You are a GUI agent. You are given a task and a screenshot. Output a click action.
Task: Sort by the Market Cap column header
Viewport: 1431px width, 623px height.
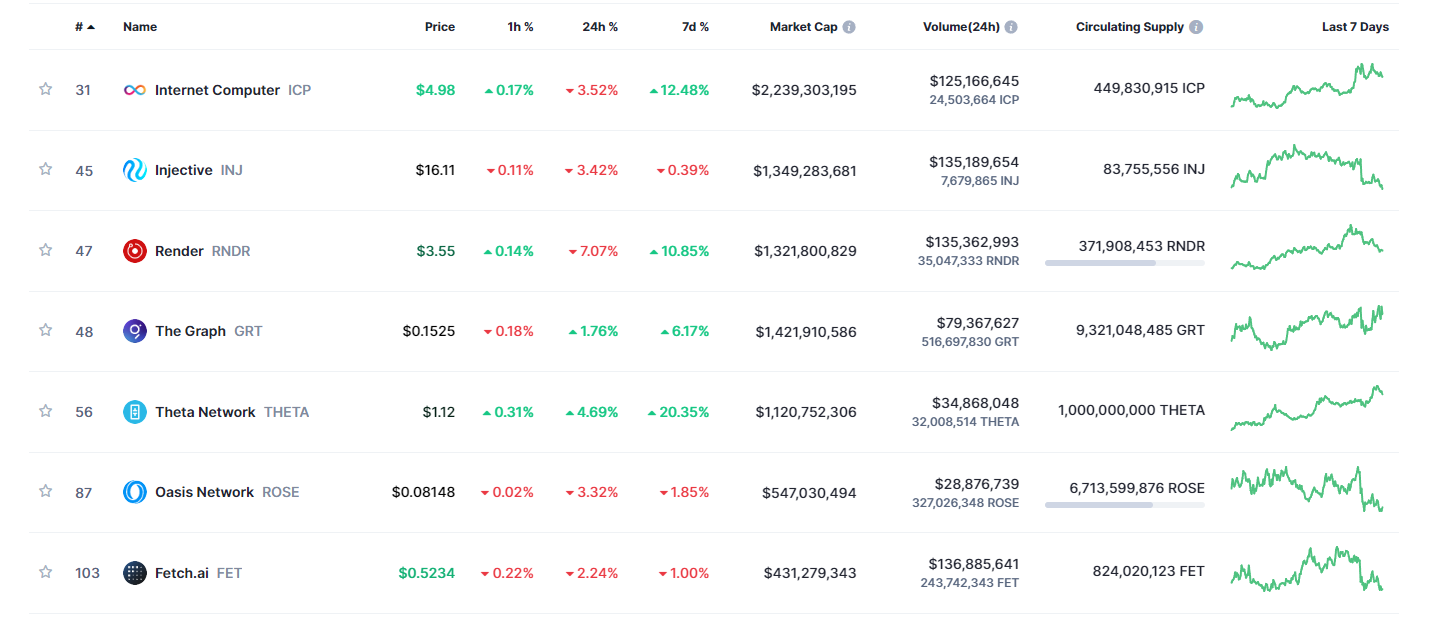[804, 27]
